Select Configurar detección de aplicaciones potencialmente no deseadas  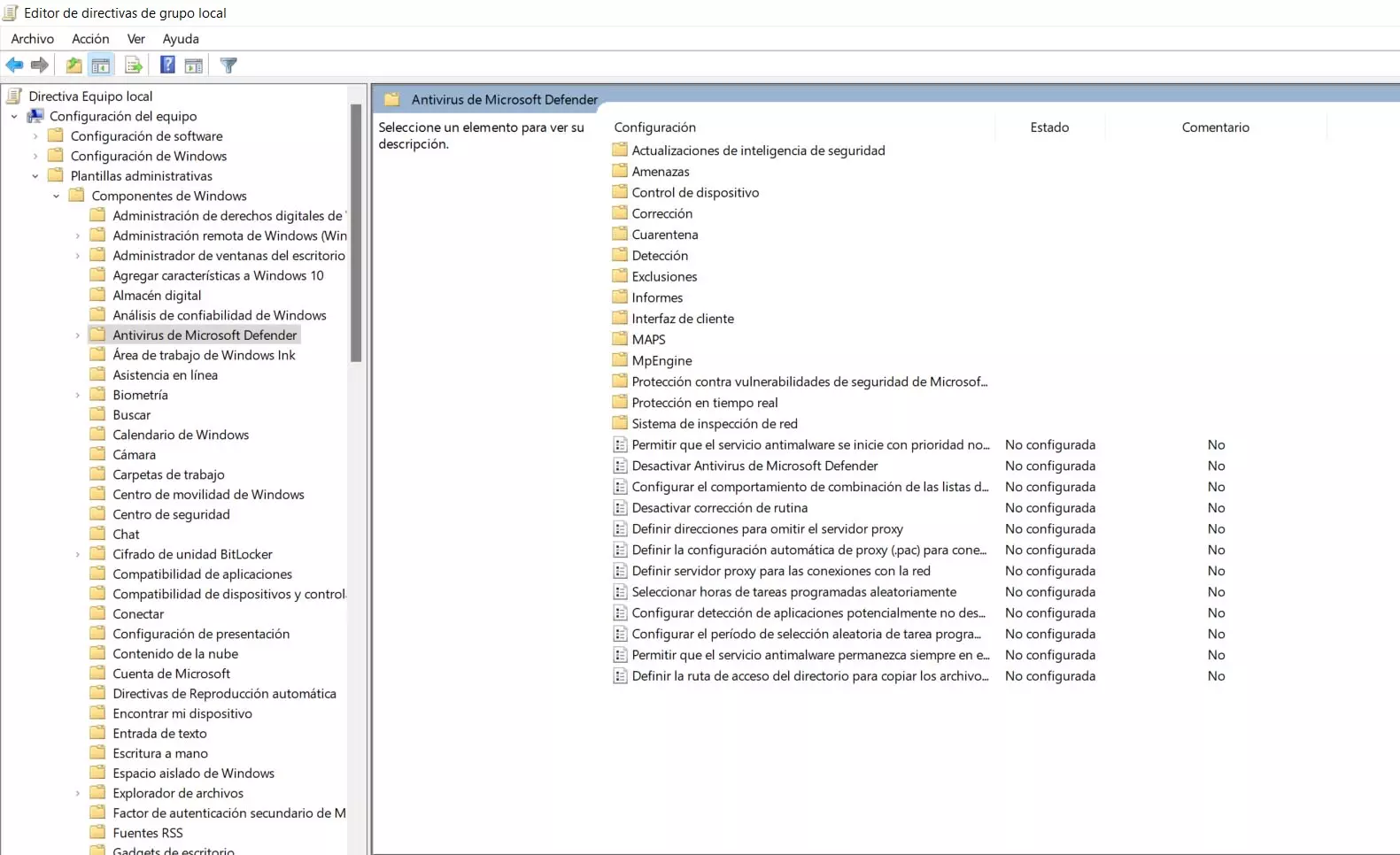click(x=808, y=612)
